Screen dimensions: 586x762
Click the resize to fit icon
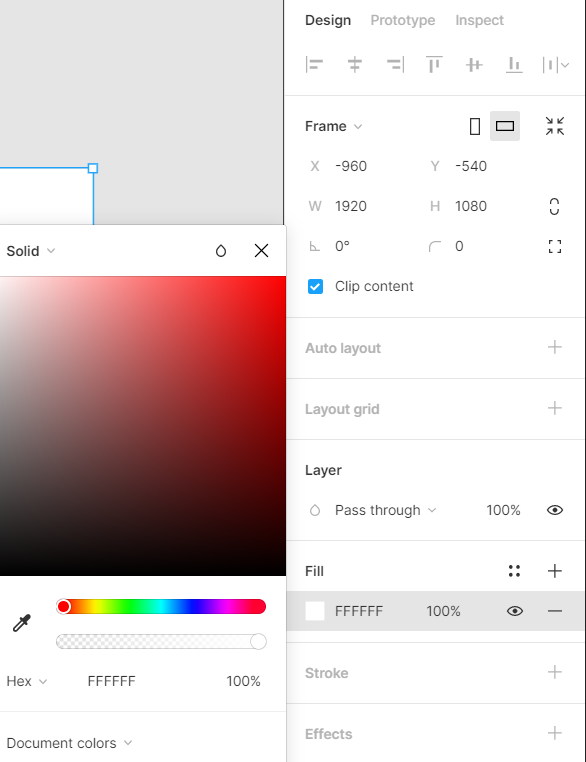click(x=554, y=126)
